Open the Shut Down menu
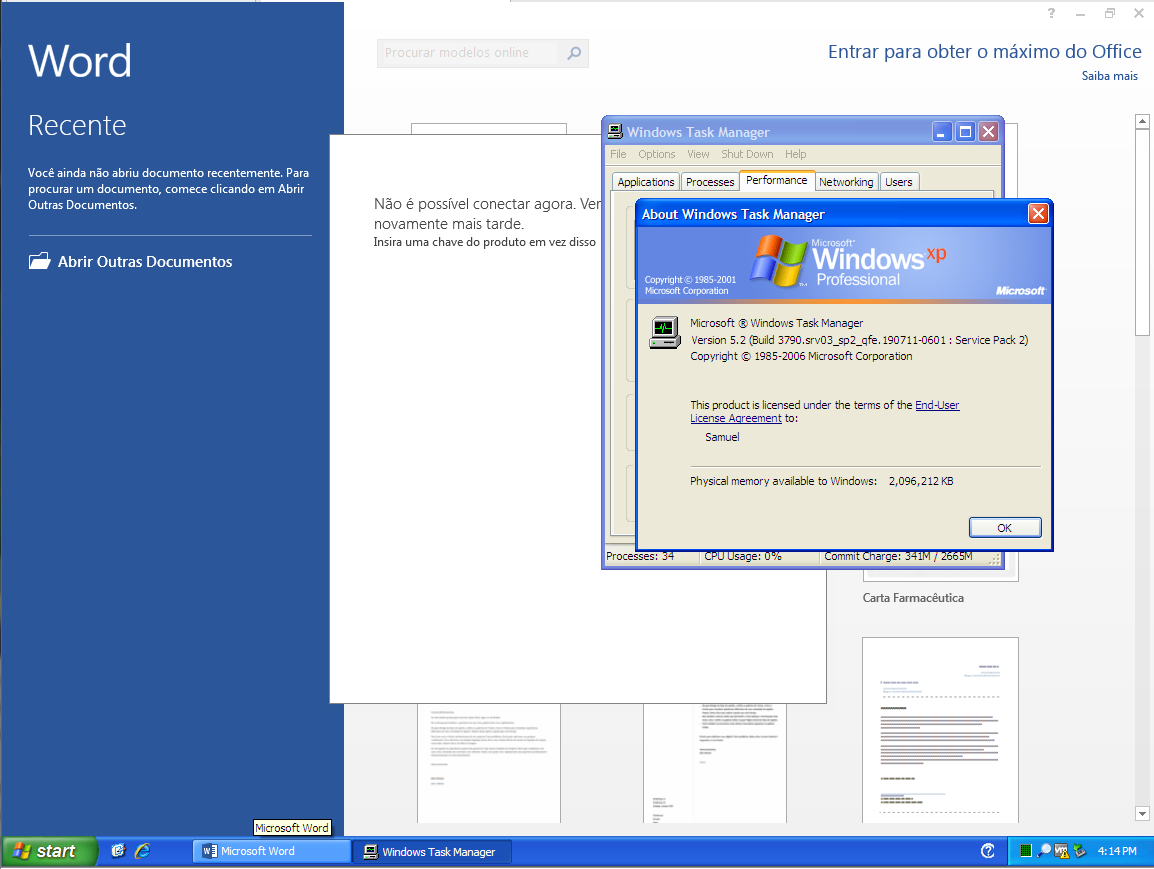 [x=747, y=154]
